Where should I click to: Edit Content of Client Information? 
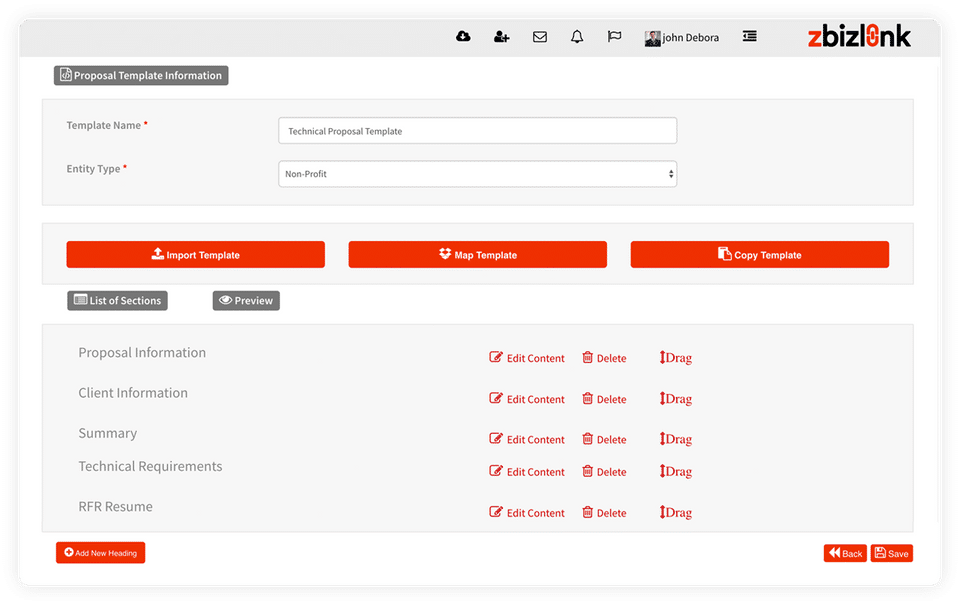click(x=527, y=399)
